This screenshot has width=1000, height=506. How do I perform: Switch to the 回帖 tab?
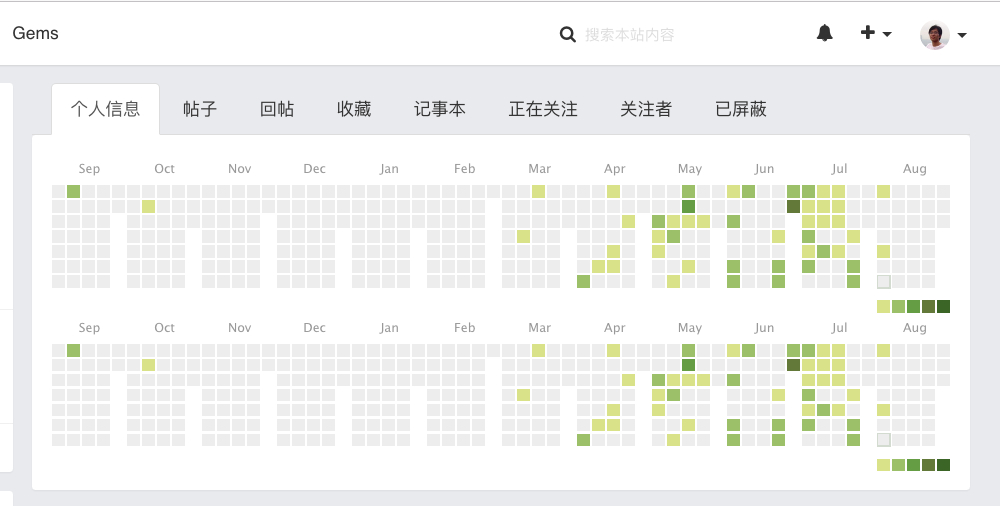tap(277, 109)
